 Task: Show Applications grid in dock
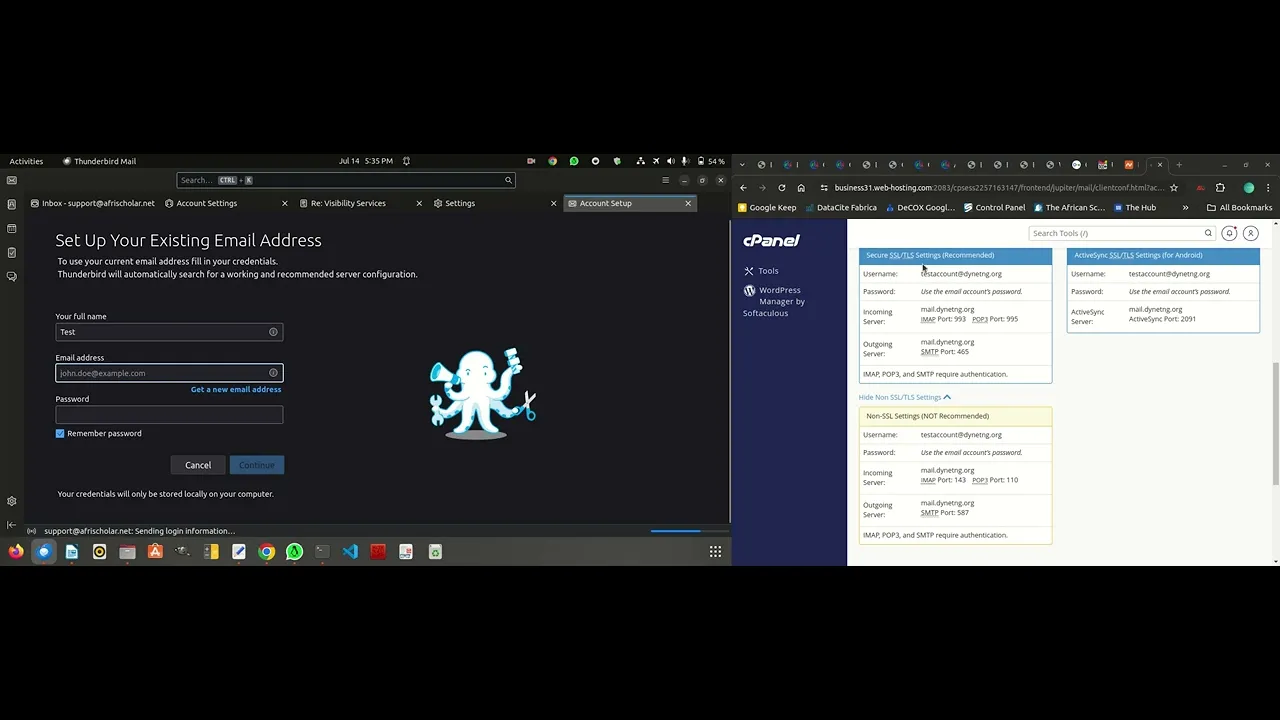715,551
